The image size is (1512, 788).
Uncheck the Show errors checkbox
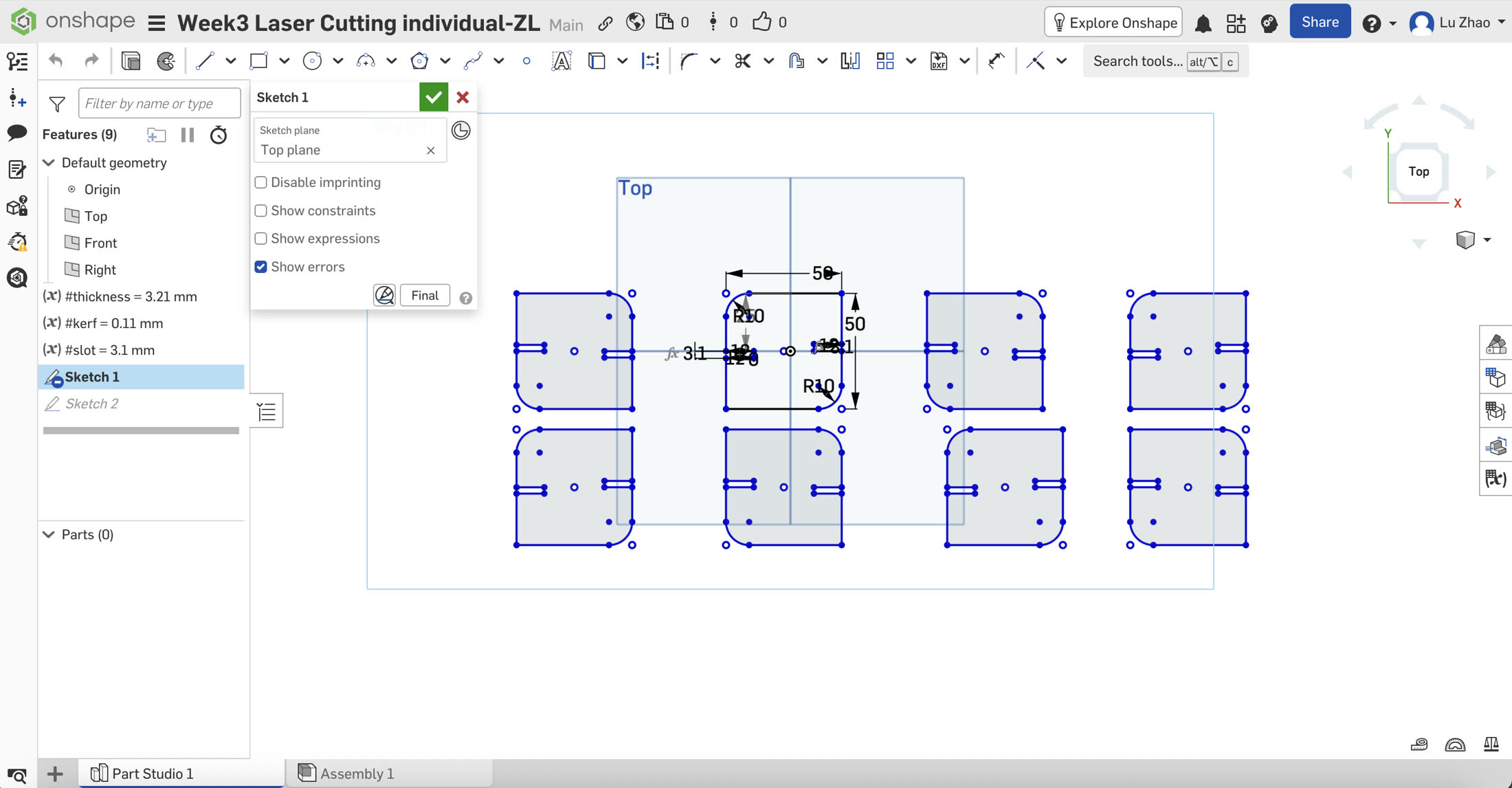[x=261, y=267]
